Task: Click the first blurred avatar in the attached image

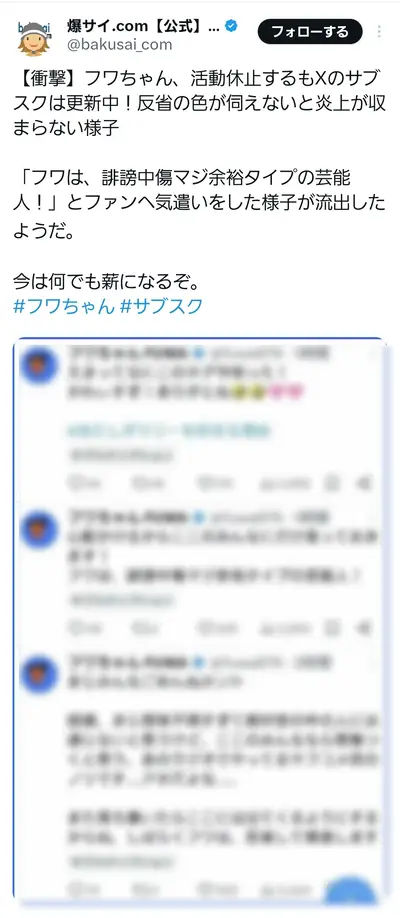Action: (39, 366)
